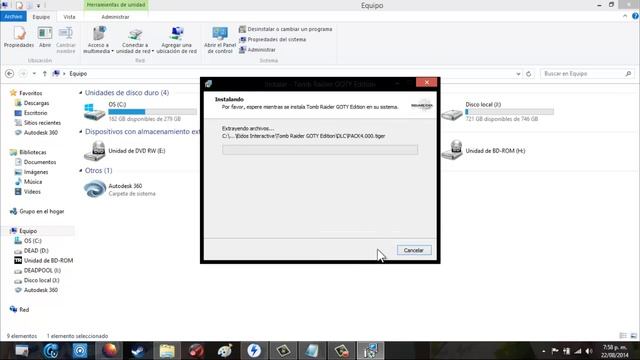Collapse Dispositivos con almacenamiento group
This screenshot has height=360, width=640.
coord(80,132)
